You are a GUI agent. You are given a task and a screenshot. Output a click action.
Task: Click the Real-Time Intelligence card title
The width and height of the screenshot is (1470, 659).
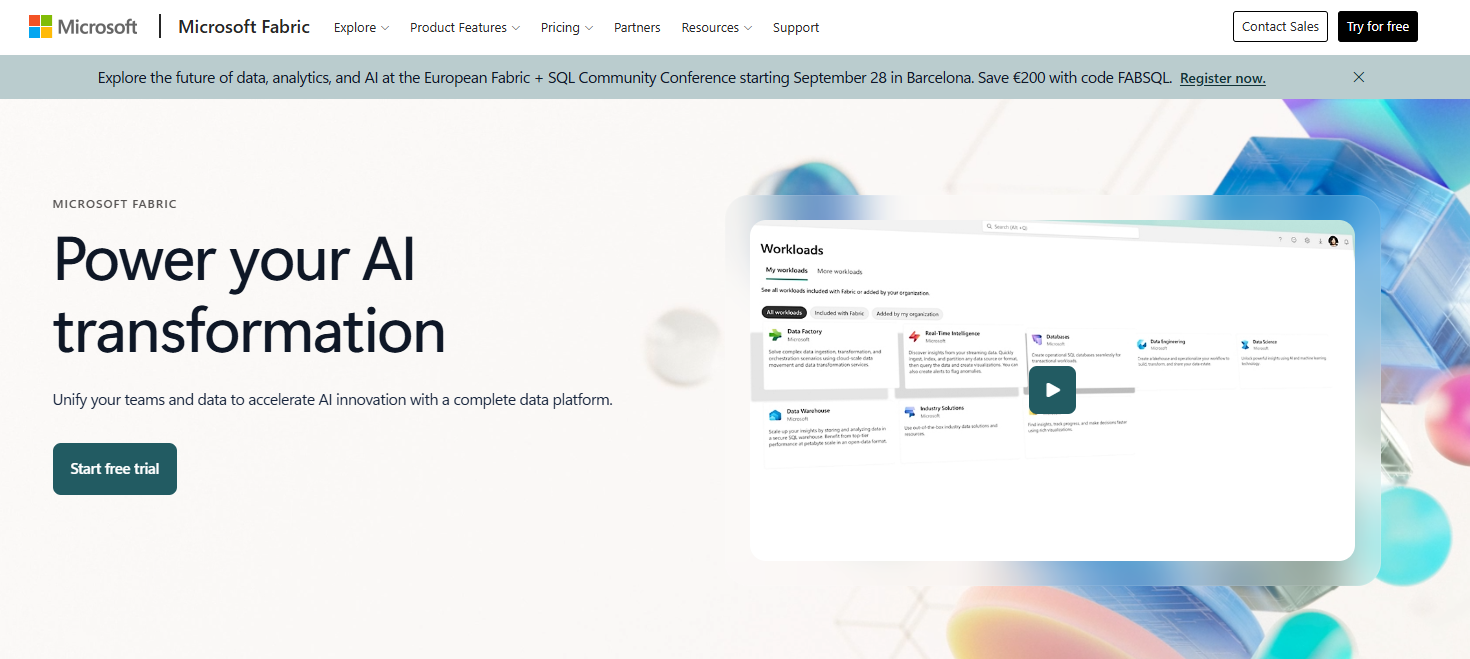coord(952,333)
